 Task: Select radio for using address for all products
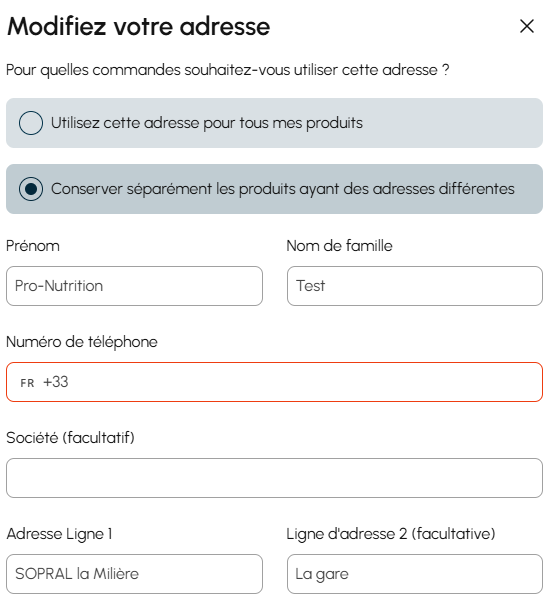click(31, 123)
